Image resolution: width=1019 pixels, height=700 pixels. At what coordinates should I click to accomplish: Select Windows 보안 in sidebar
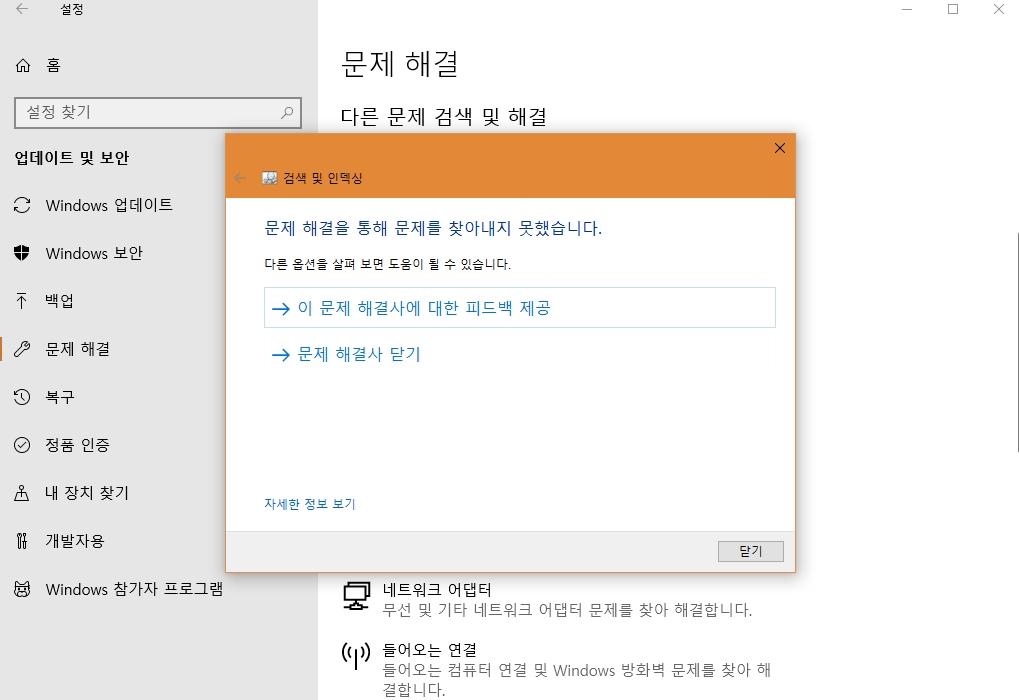94,253
